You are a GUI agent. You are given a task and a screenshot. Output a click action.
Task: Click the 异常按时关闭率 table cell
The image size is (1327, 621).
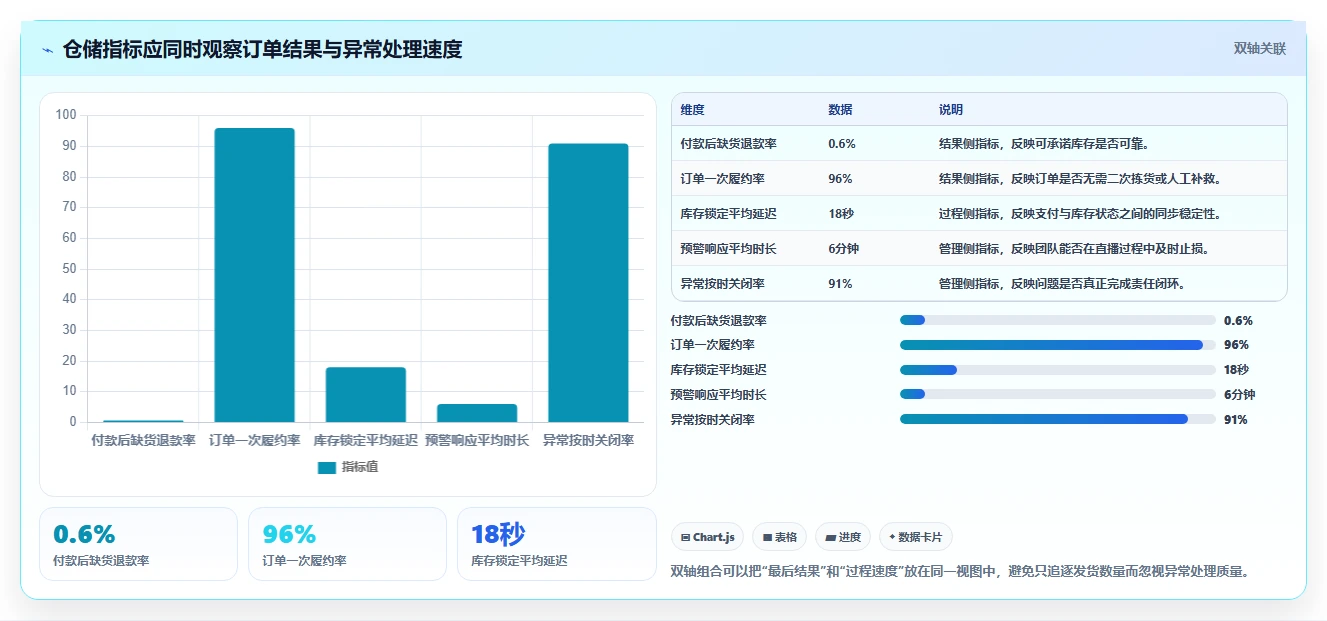(722, 284)
